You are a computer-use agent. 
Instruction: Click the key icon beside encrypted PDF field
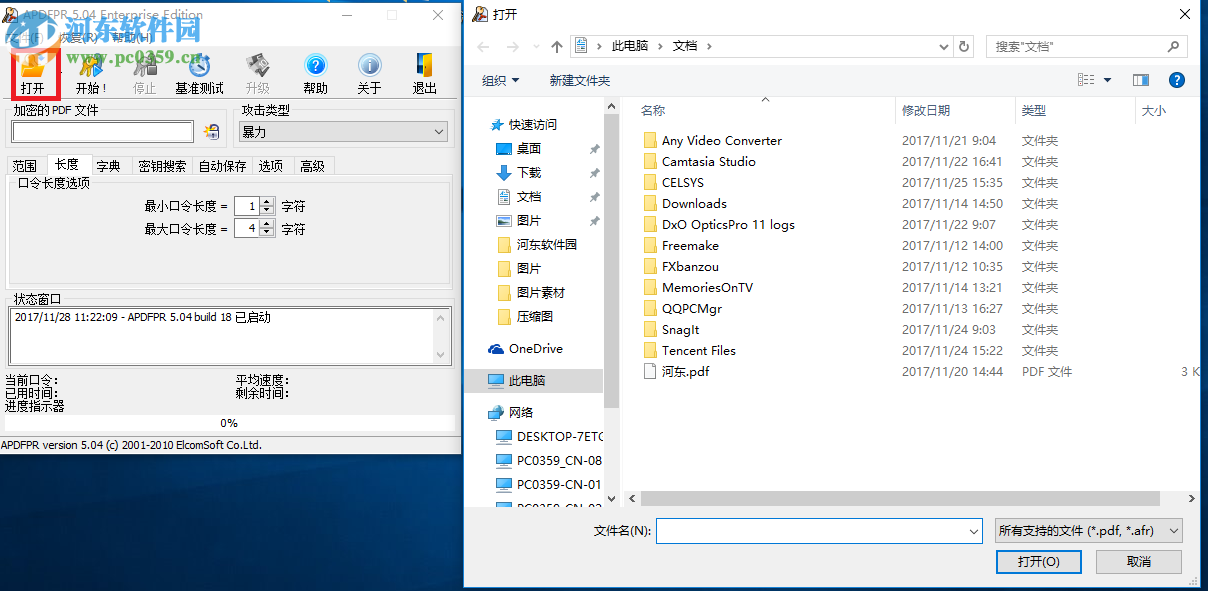click(210, 131)
